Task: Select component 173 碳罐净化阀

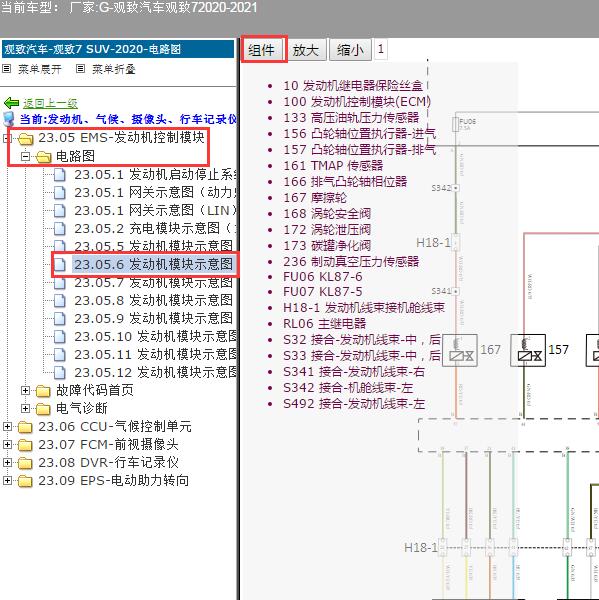Action: [327, 246]
